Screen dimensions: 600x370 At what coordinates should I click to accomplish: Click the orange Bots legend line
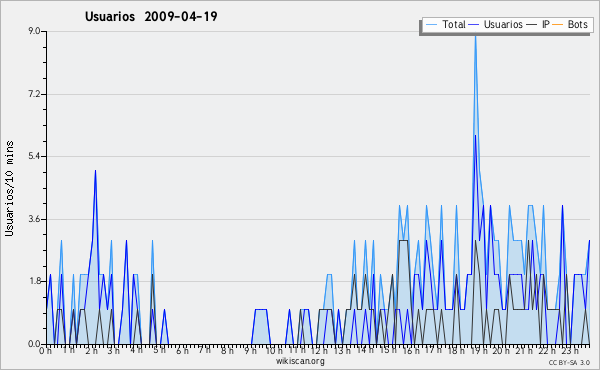(x=558, y=25)
